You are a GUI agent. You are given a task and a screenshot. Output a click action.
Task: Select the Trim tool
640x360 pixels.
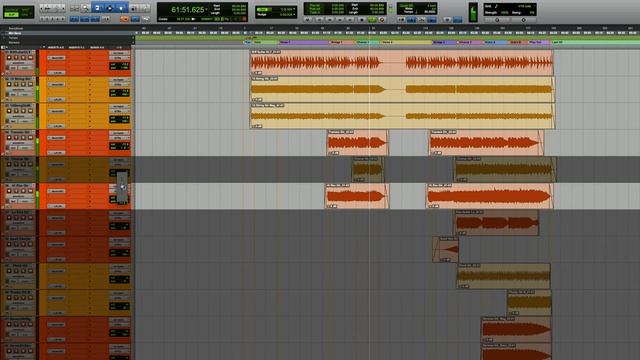click(98, 8)
